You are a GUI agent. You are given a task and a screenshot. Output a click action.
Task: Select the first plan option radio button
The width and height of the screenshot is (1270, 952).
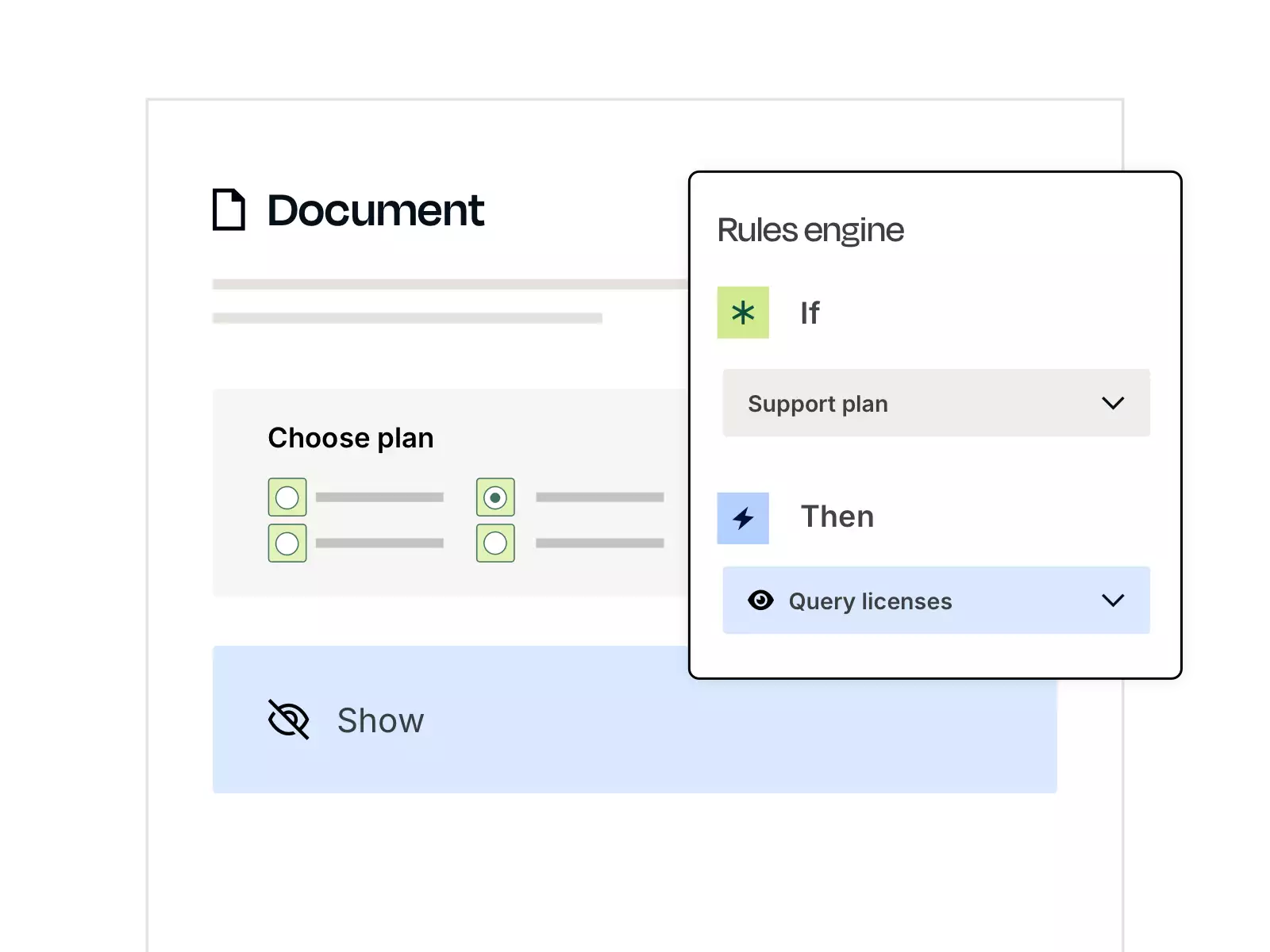[287, 497]
